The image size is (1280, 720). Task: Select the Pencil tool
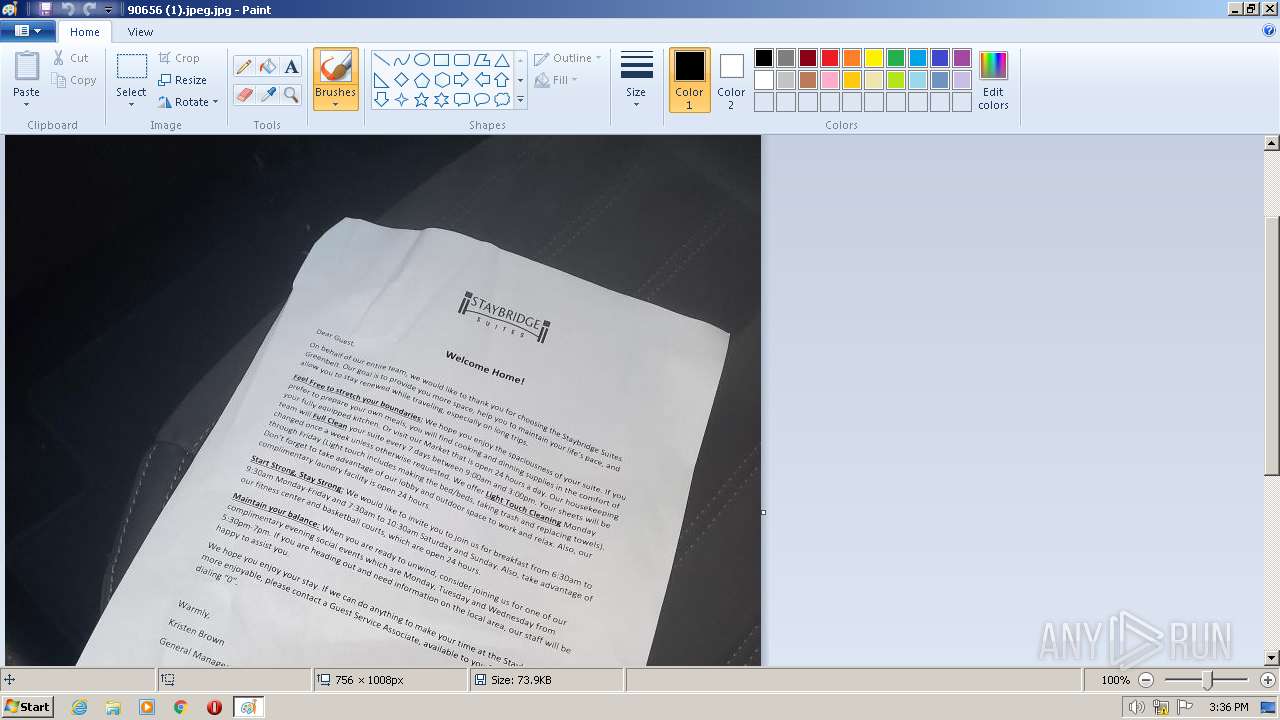pyautogui.click(x=244, y=67)
